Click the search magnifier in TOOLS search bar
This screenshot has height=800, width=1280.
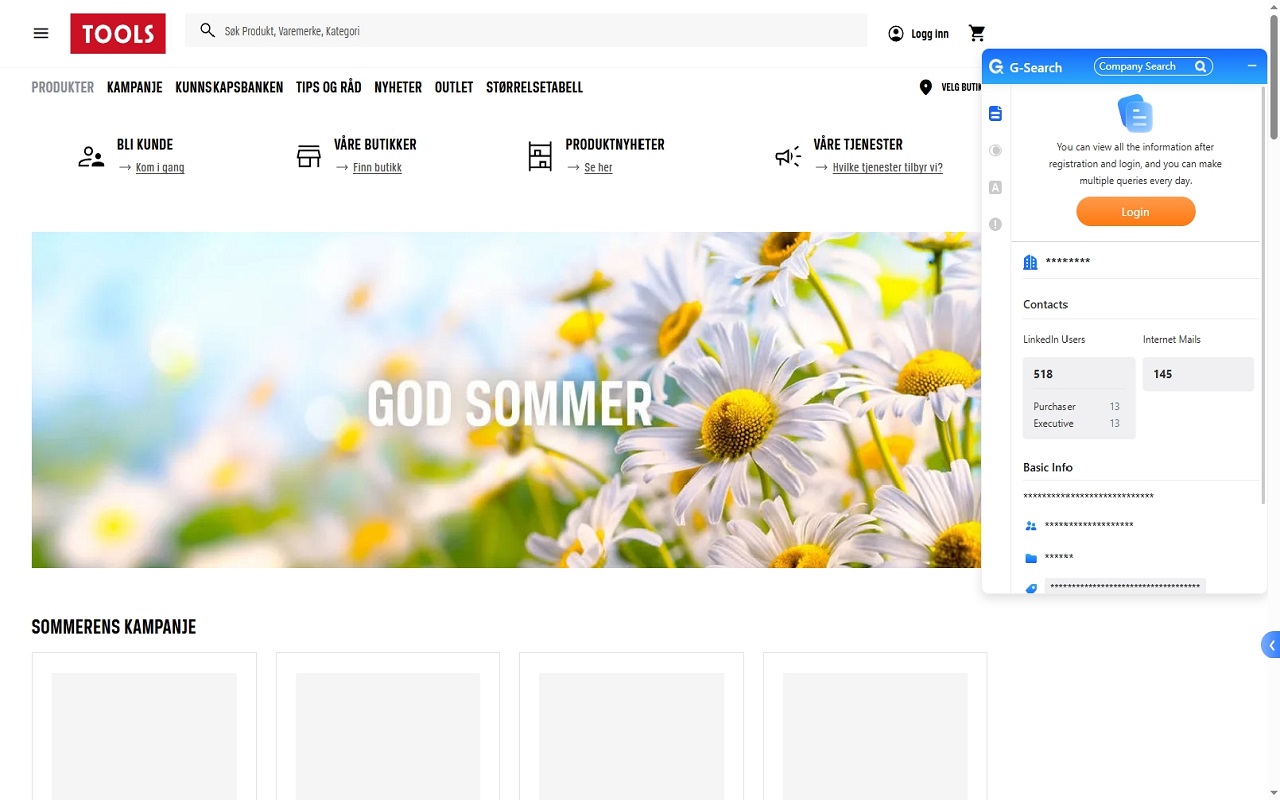pos(207,30)
